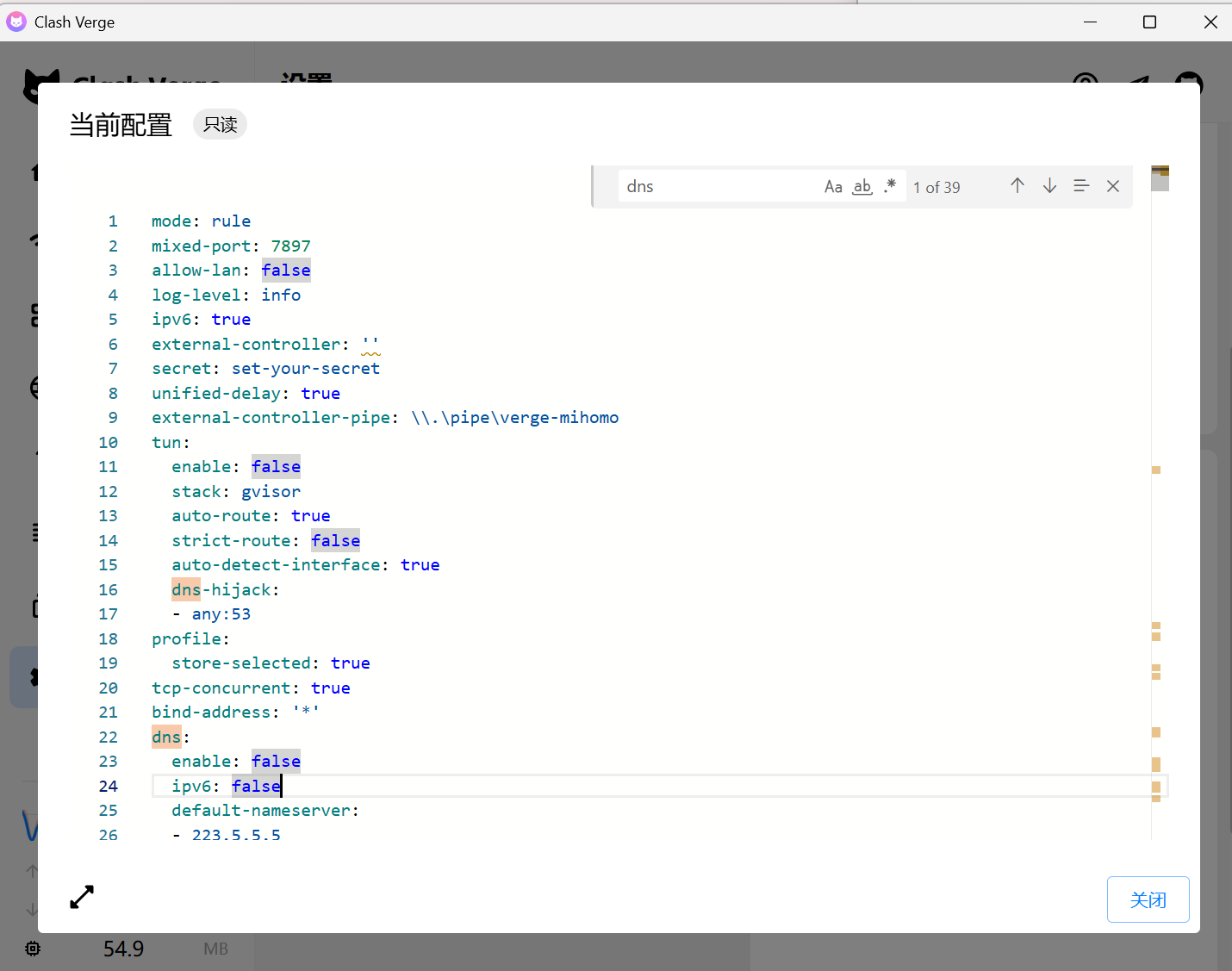Enable regular expression search
1232x971 pixels.
click(x=890, y=186)
